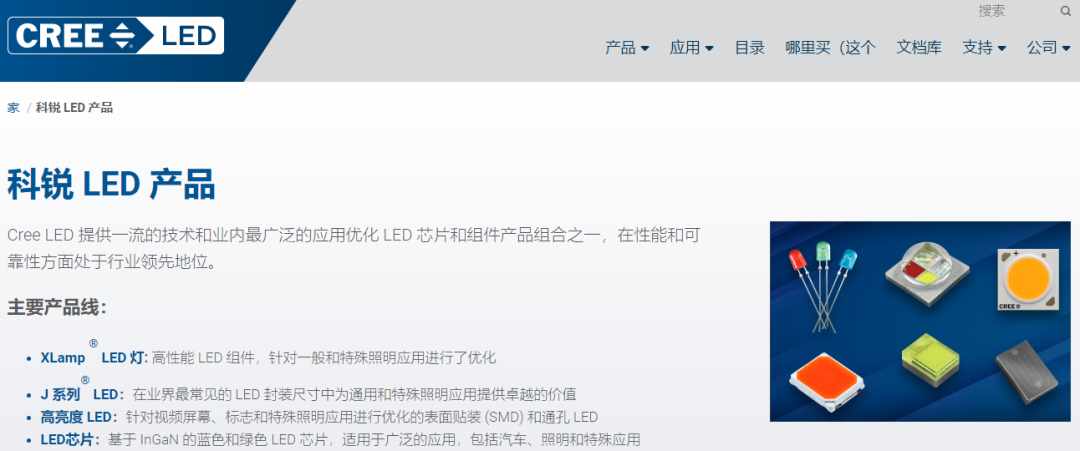Go to 家 breadcrumb link
Screen dimensions: 1080x451
pos(13,107)
